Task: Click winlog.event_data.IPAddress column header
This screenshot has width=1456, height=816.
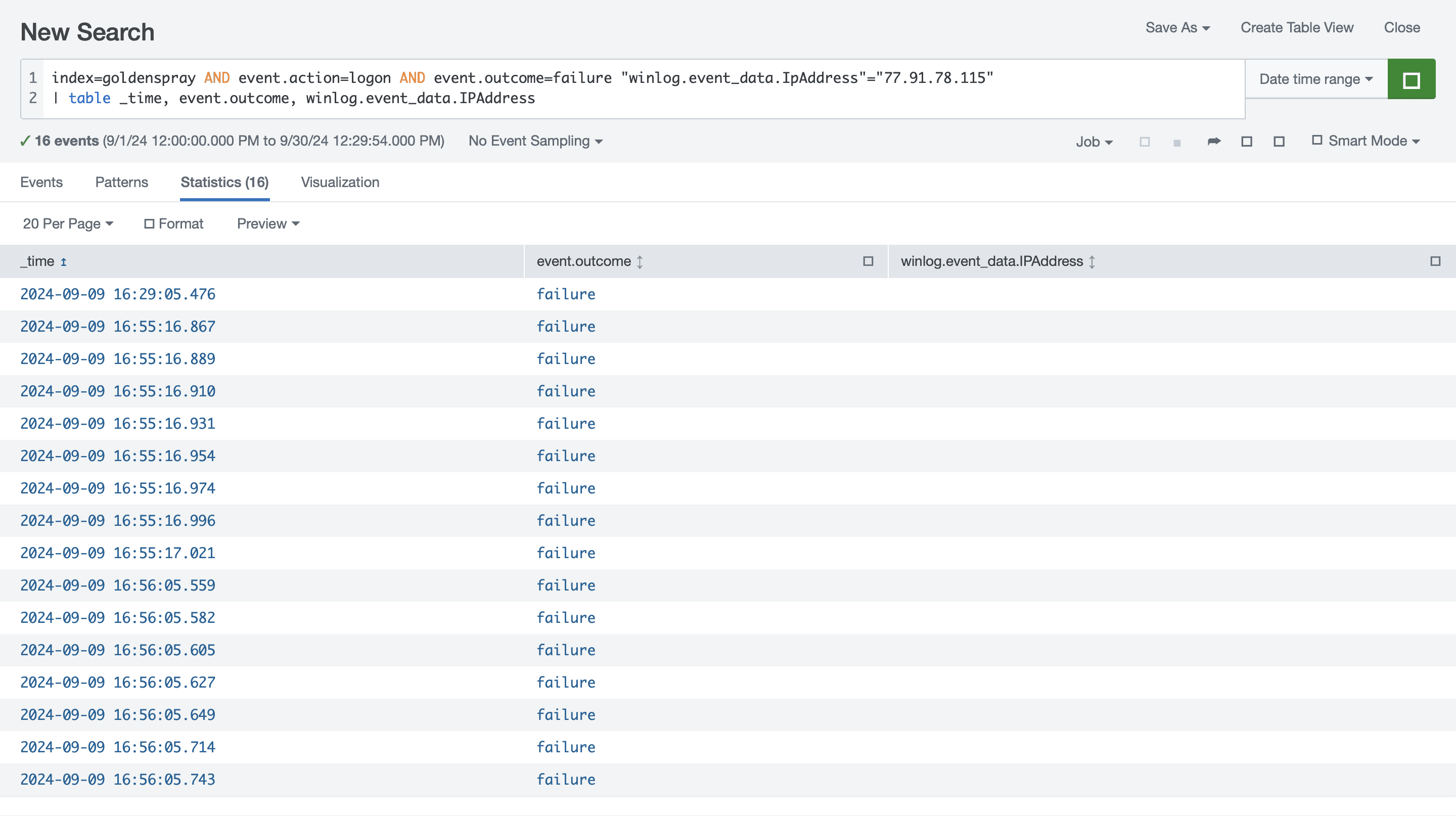Action: [1172, 261]
